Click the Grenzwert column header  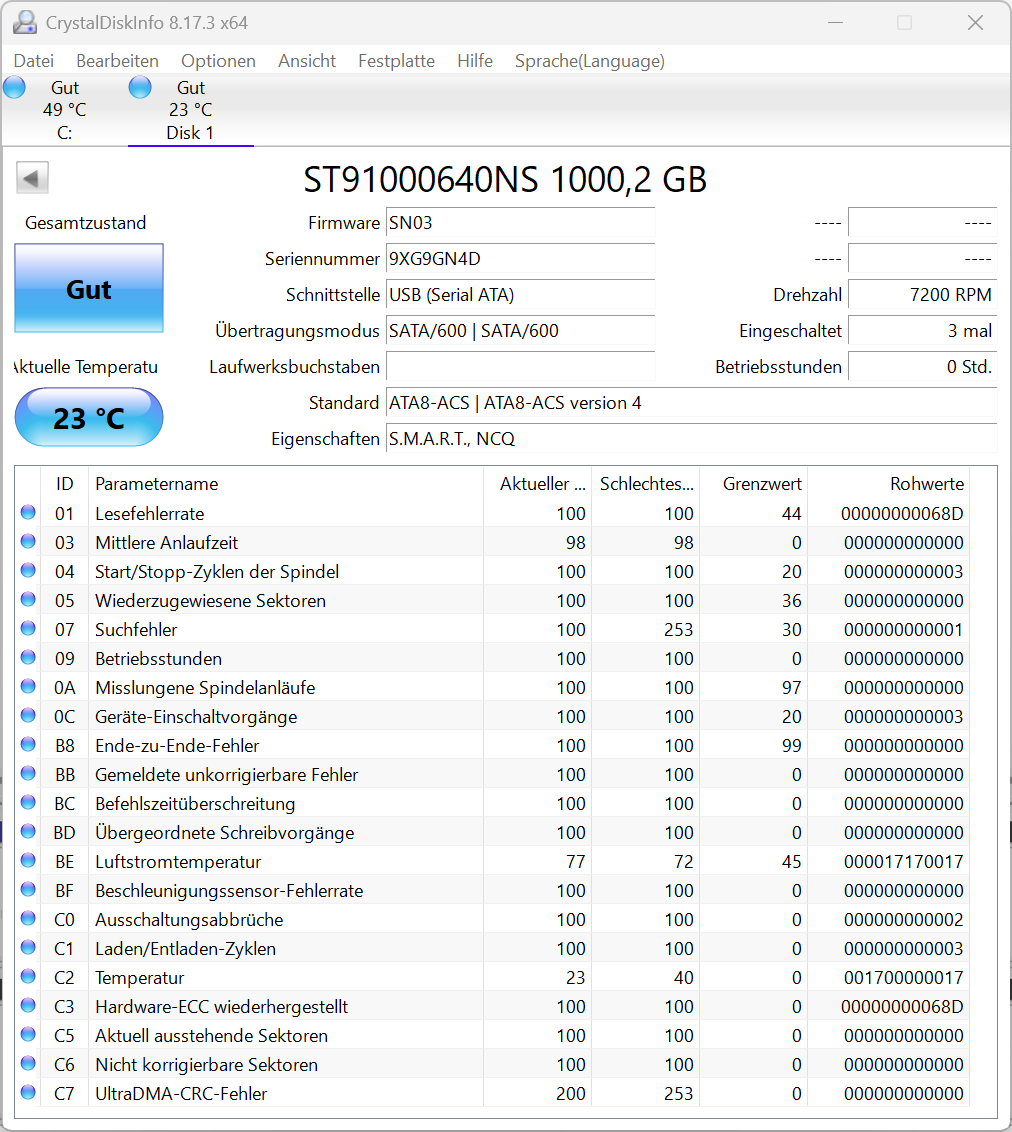tap(754, 484)
